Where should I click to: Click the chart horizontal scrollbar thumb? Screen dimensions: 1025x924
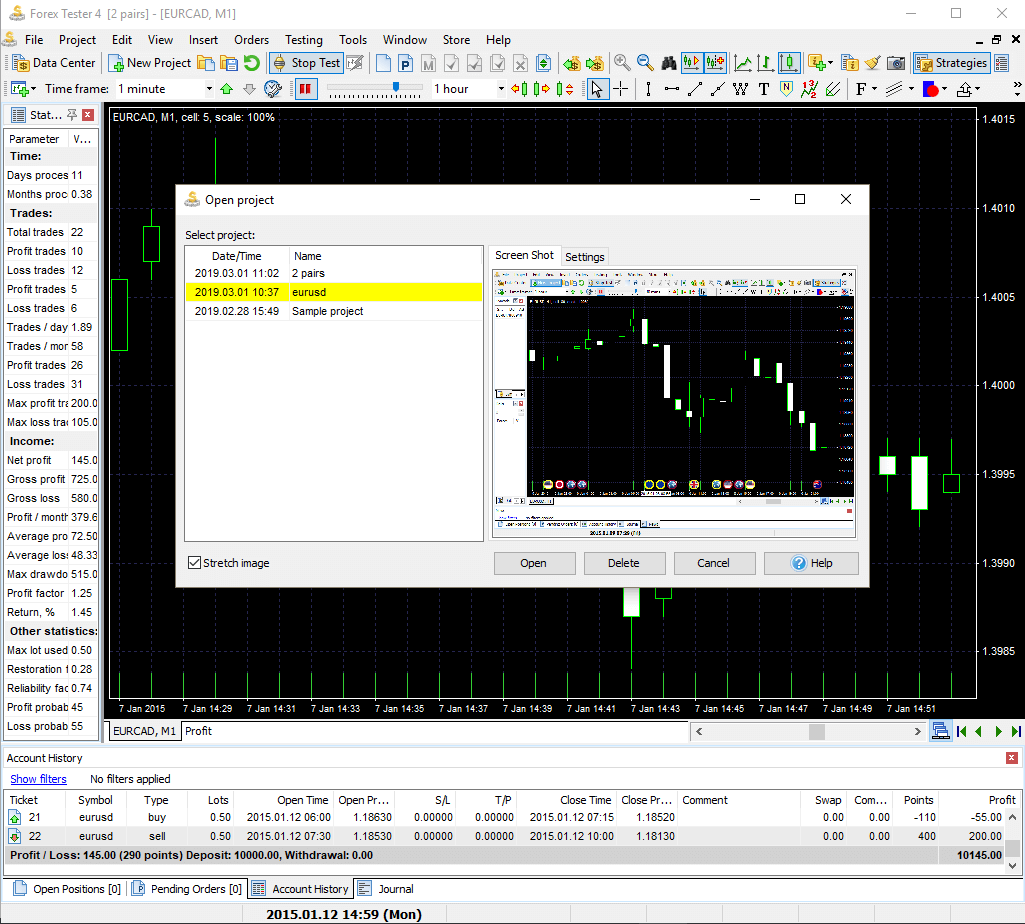[x=816, y=731]
